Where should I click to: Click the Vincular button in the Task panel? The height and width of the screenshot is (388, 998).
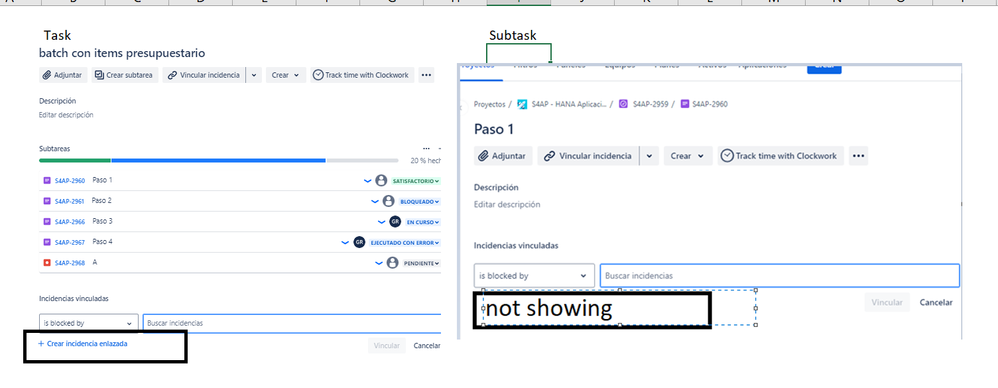coord(386,346)
